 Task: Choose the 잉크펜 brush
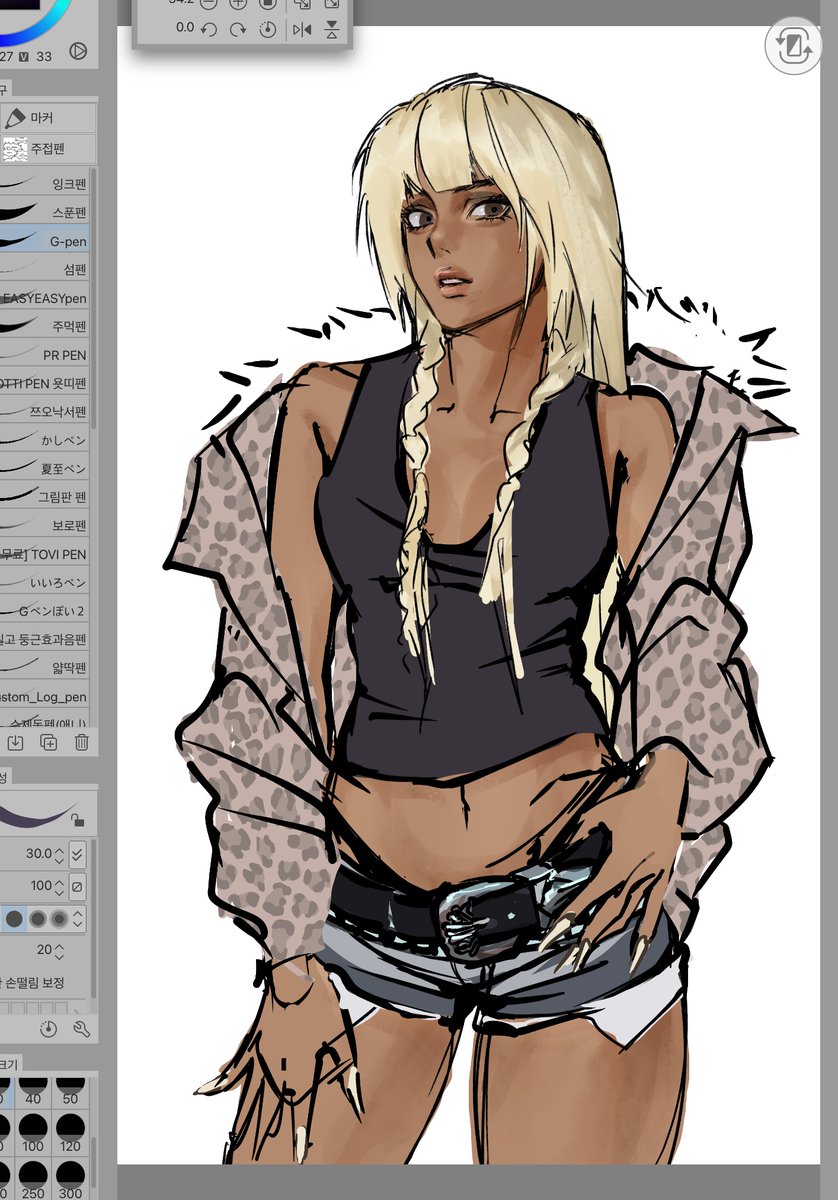coord(44,184)
